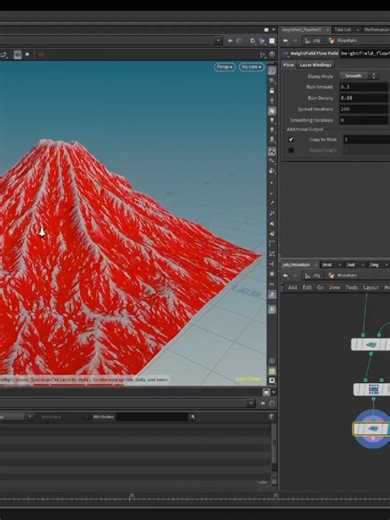The width and height of the screenshot is (390, 520).
Task: Switch to the Performance tab
Action: pyautogui.click(x=376, y=30)
